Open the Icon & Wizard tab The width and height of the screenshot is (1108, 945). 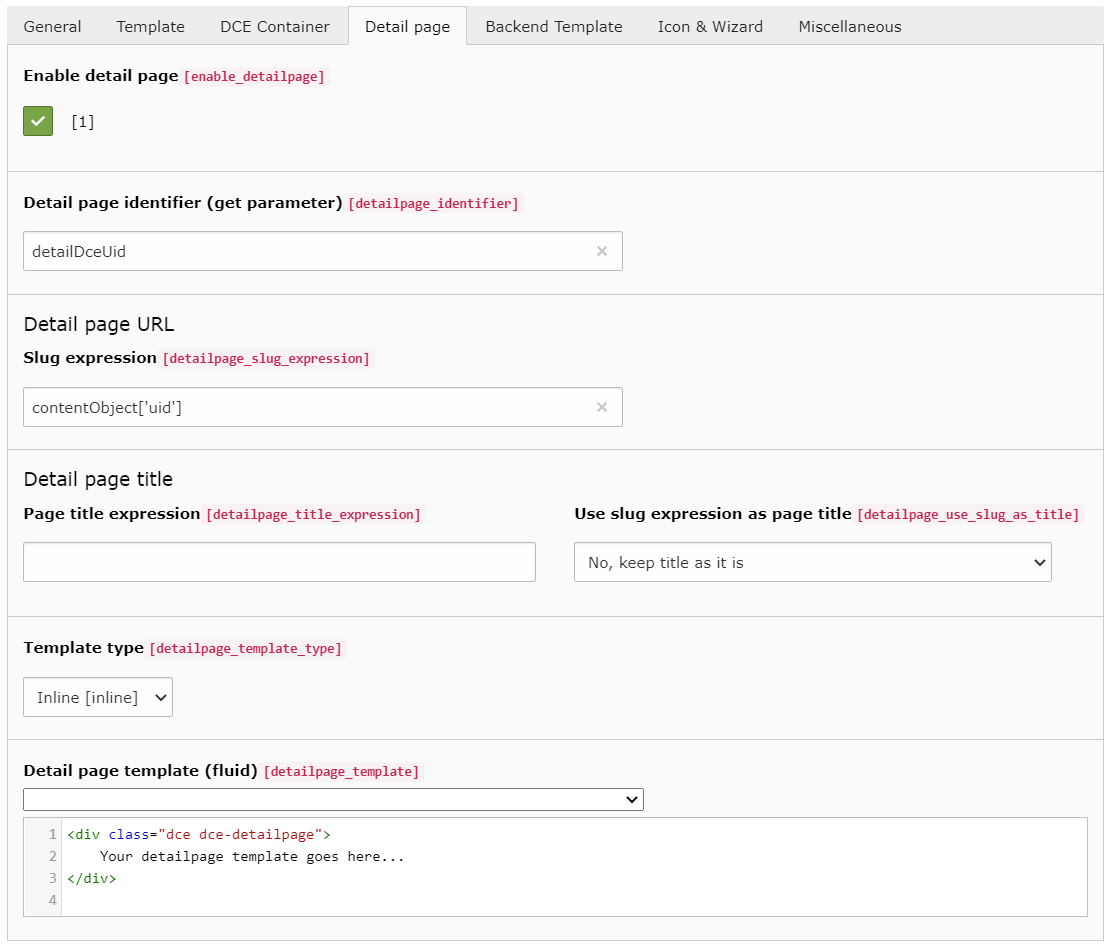710,26
